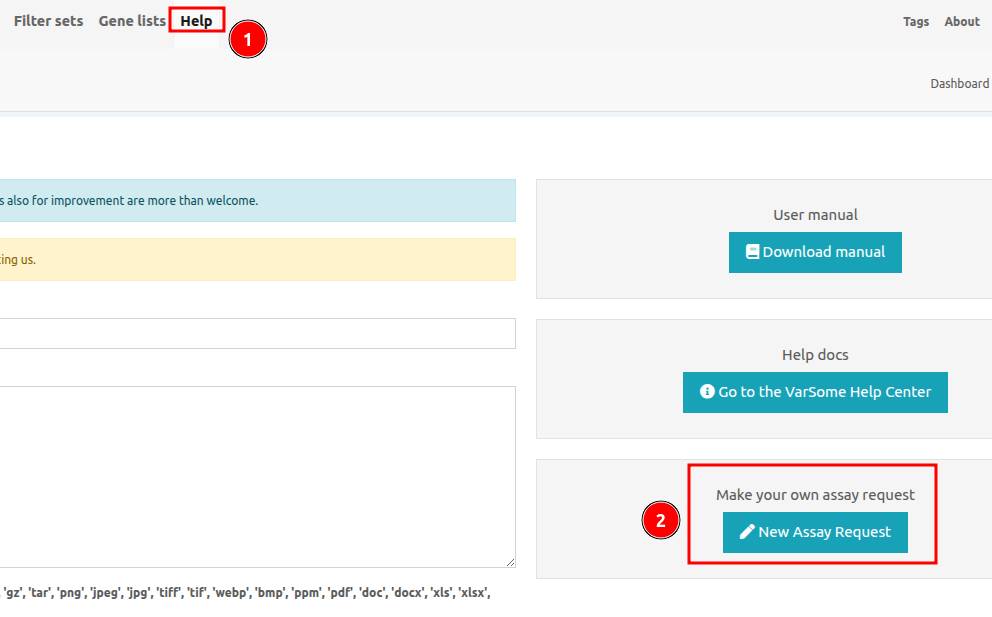
Task: Go to the VarSome Help Center
Action: (x=815, y=392)
